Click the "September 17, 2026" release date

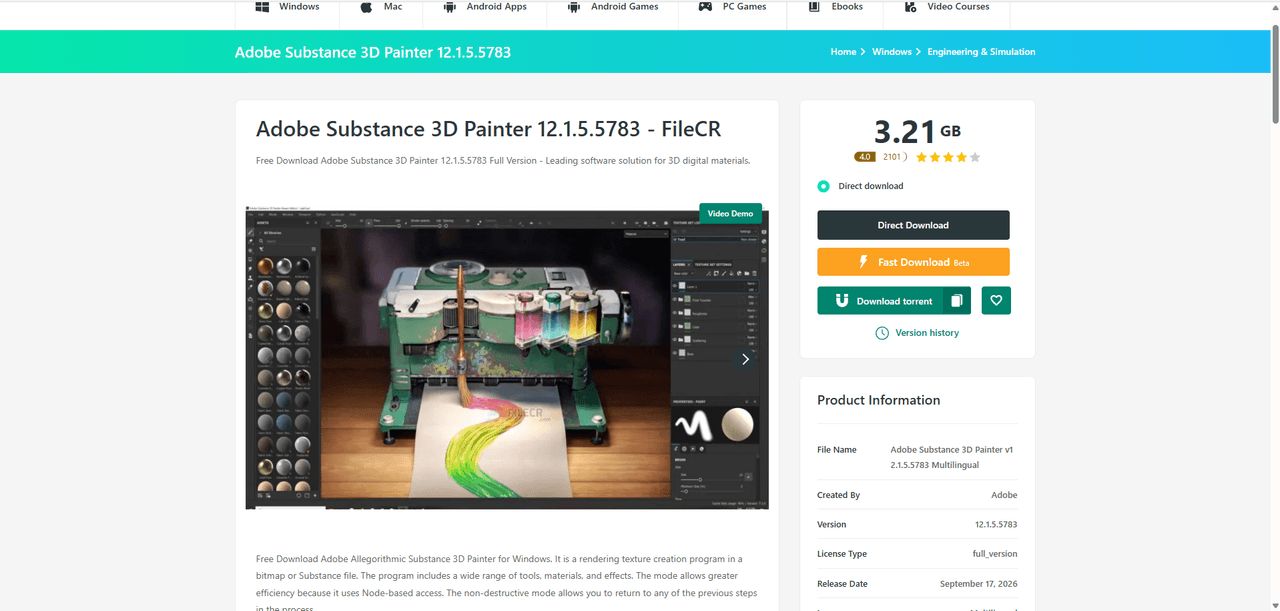click(x=979, y=584)
